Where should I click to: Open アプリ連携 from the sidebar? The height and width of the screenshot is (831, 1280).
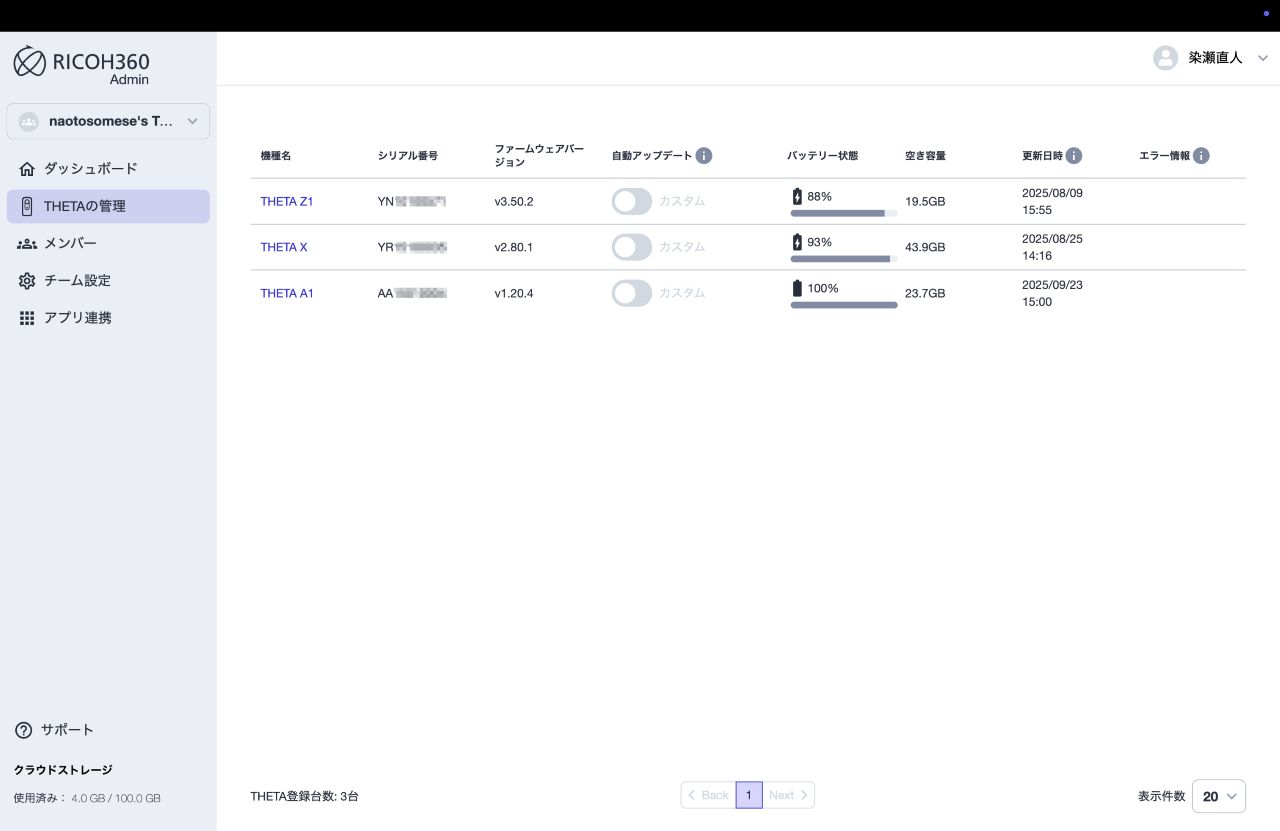click(77, 318)
